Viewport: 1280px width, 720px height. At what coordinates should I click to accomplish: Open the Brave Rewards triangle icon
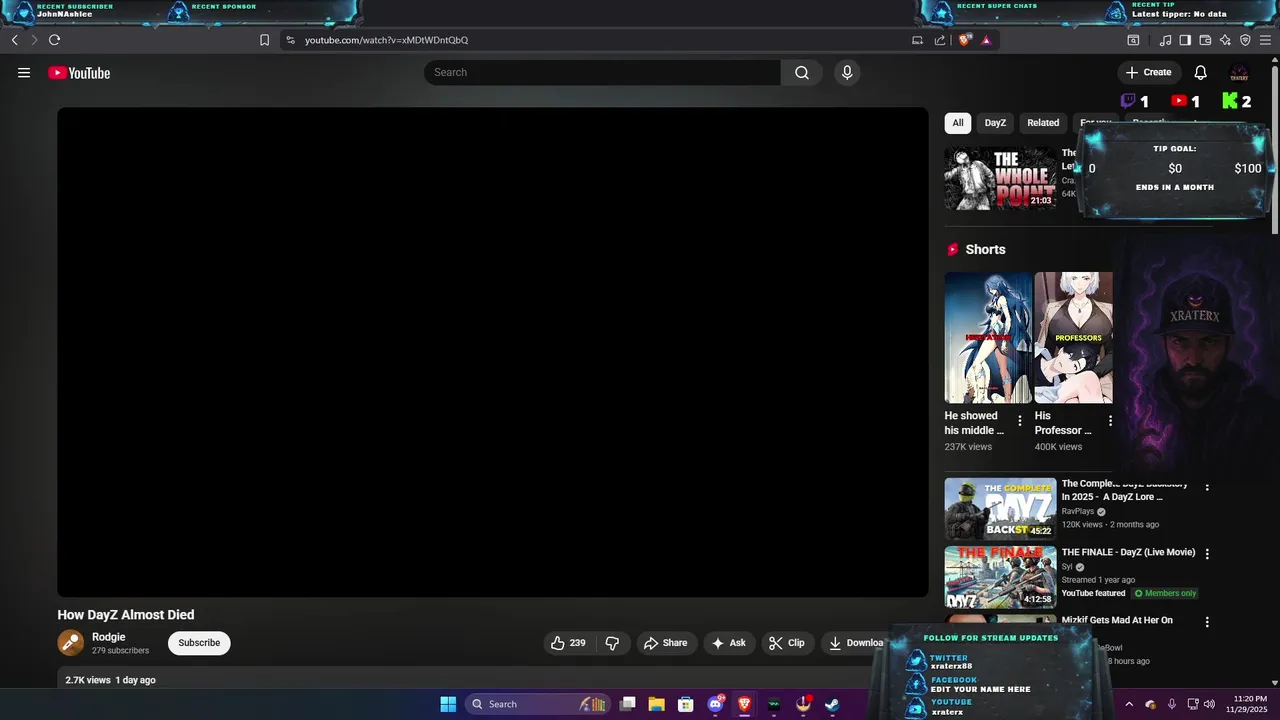pos(986,40)
